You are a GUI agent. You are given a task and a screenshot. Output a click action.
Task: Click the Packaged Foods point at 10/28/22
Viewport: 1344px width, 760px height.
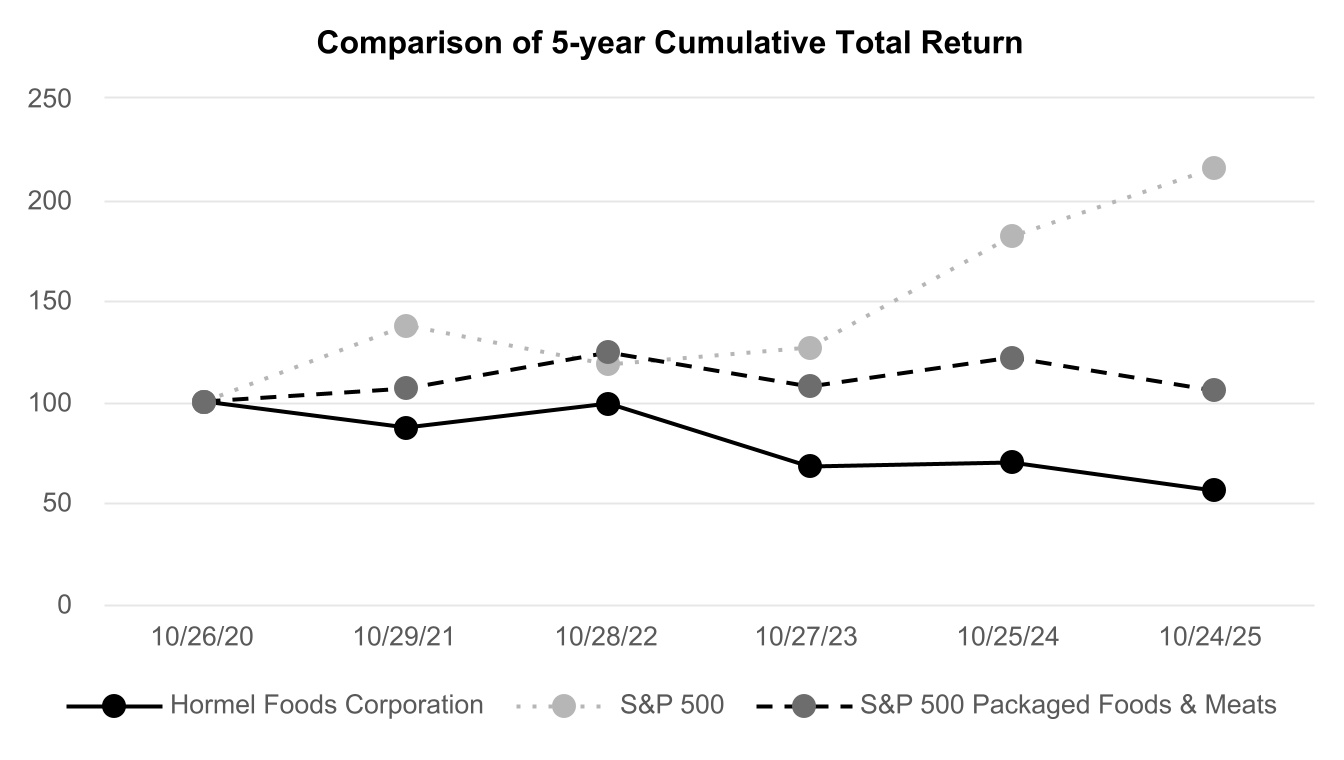click(608, 352)
